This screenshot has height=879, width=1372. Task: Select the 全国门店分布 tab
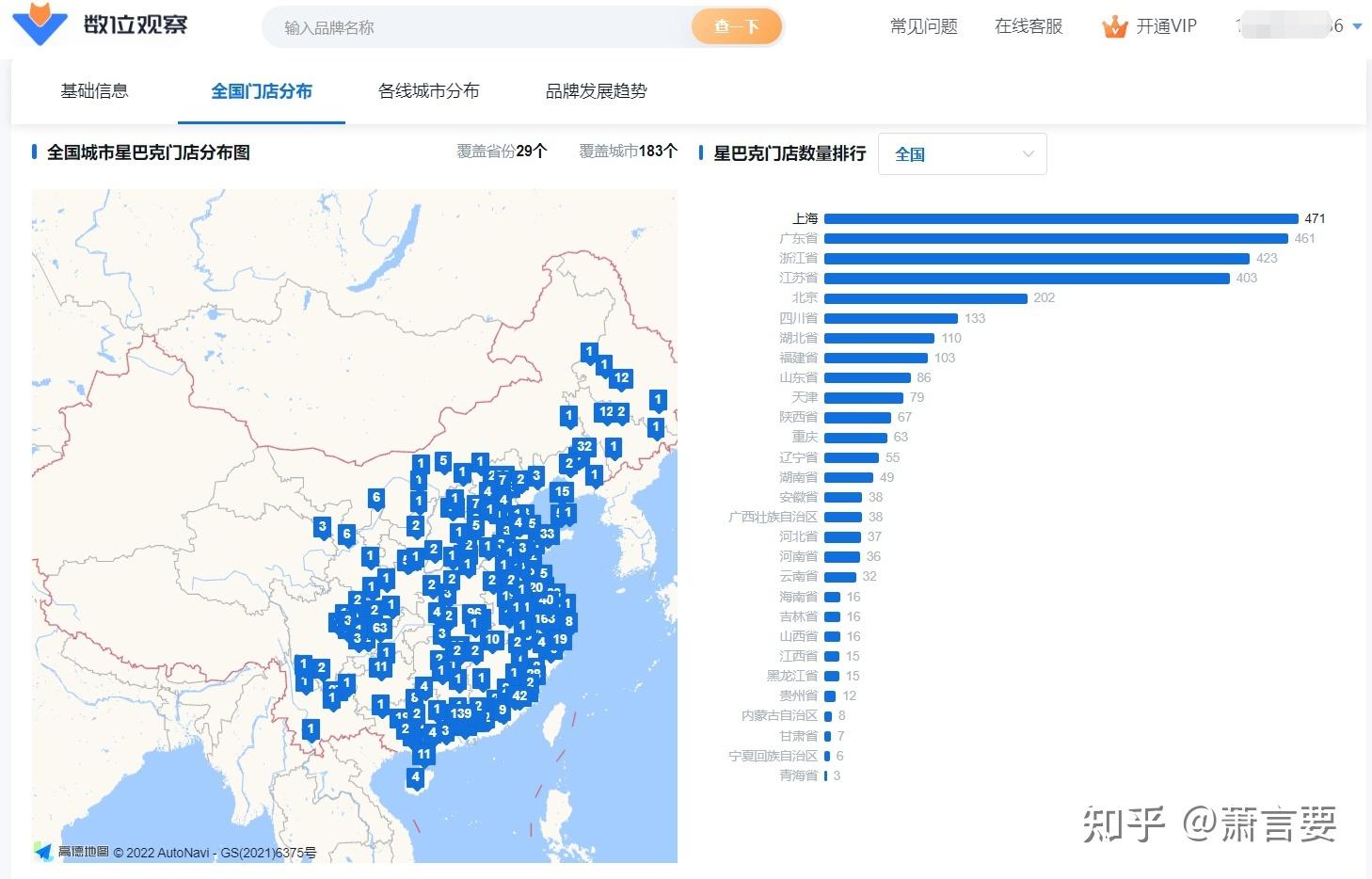click(262, 91)
